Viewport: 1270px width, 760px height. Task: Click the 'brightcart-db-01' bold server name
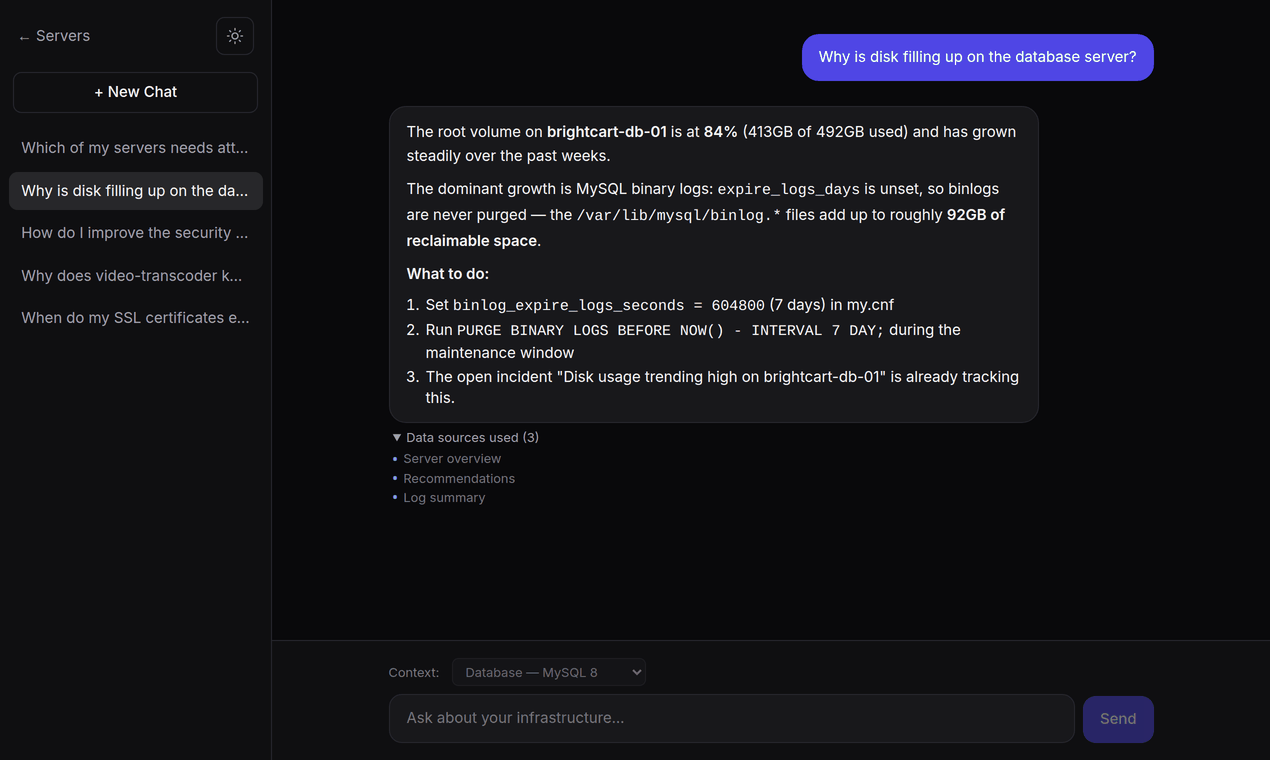pos(607,132)
